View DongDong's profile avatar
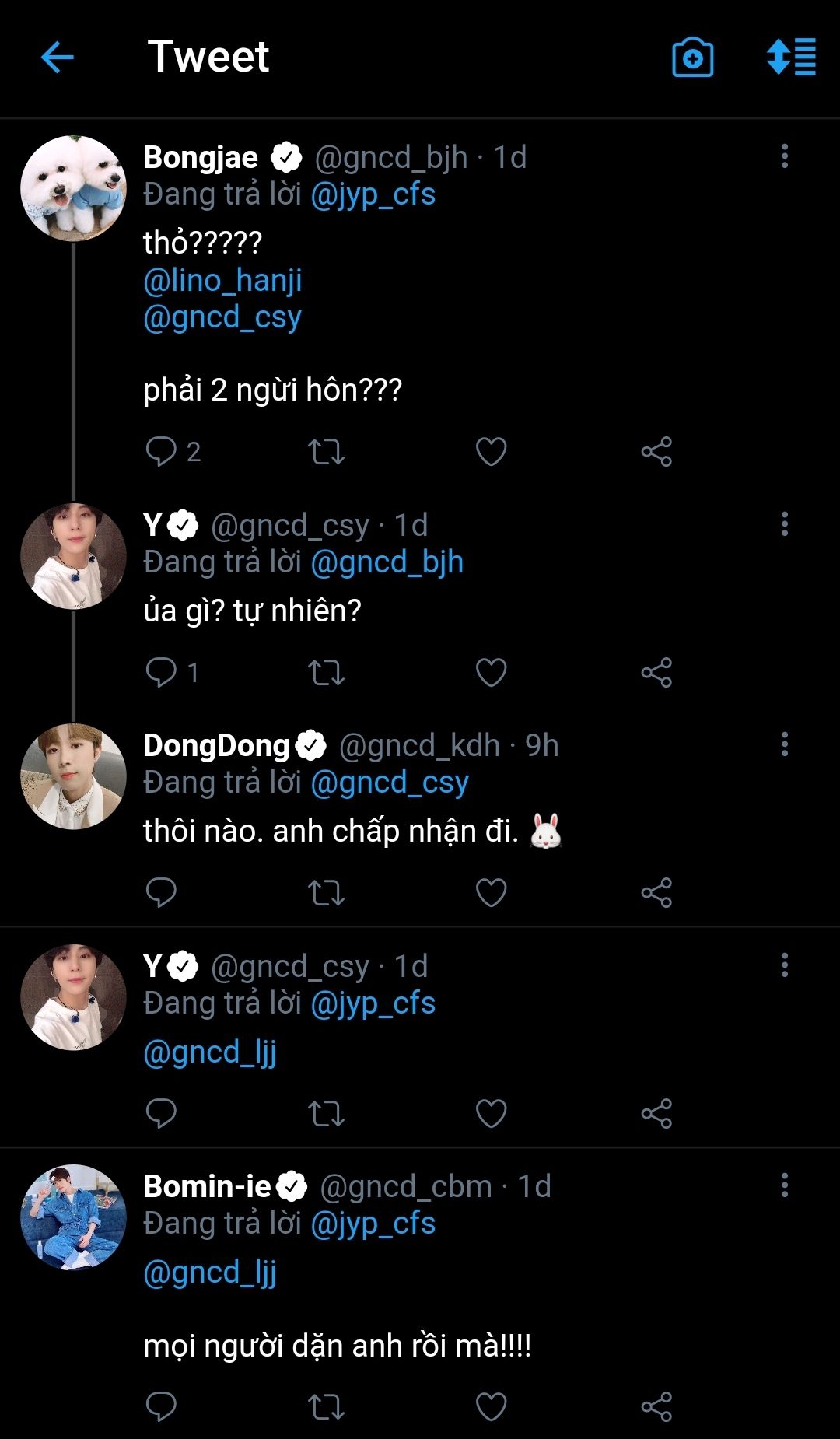This screenshot has width=840, height=1439. pos(73,776)
